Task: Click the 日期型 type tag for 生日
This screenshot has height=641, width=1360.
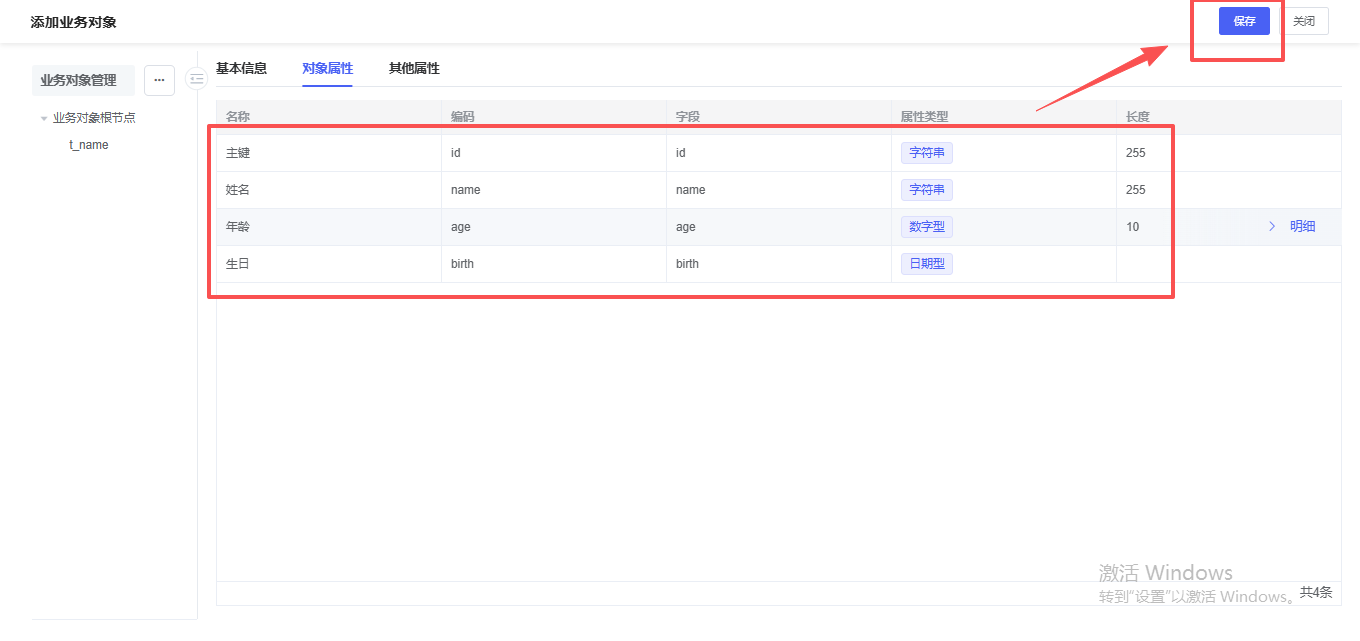Action: click(x=926, y=264)
